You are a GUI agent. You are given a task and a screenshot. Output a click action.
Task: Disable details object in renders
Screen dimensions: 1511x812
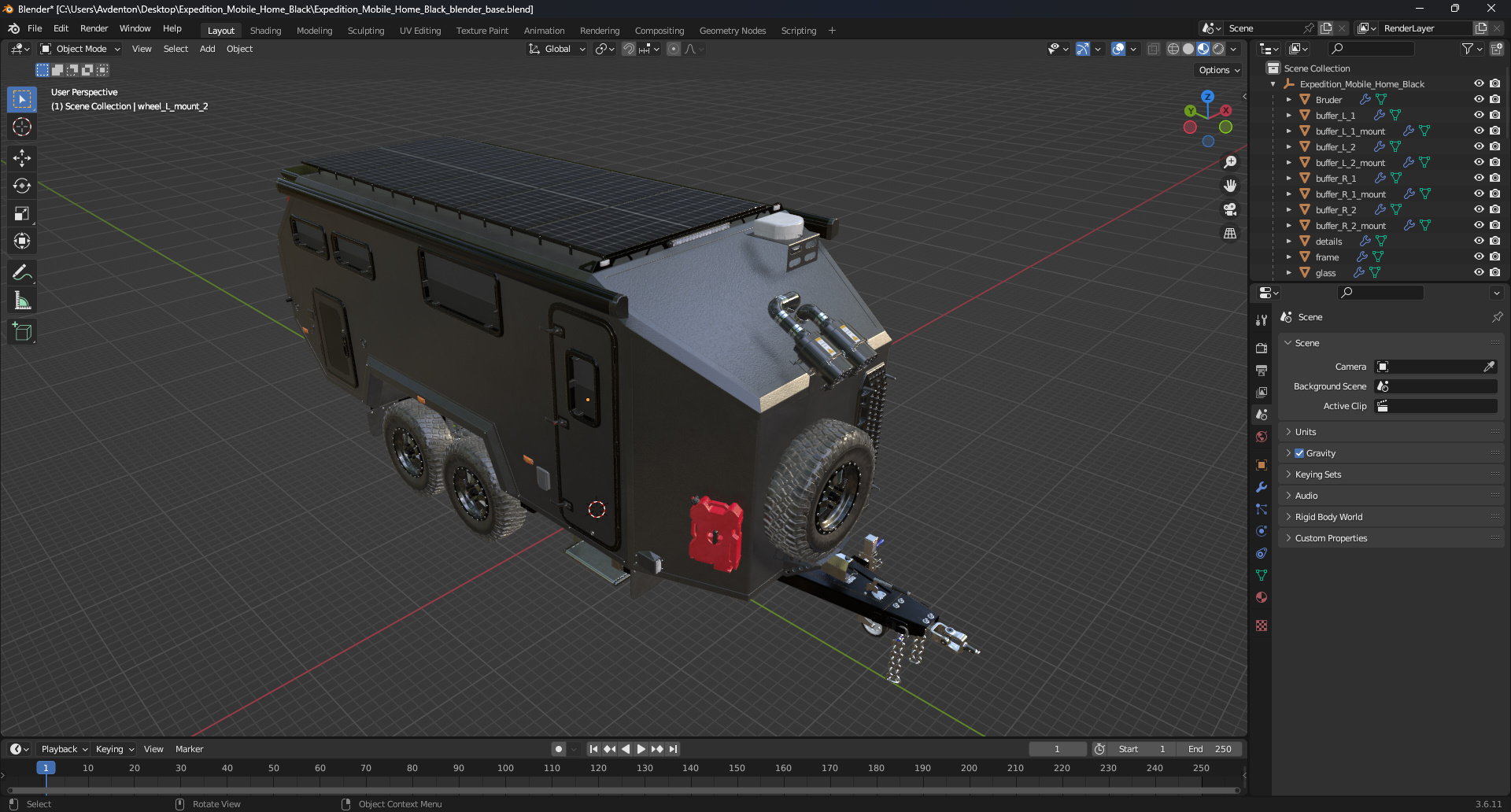(x=1494, y=241)
